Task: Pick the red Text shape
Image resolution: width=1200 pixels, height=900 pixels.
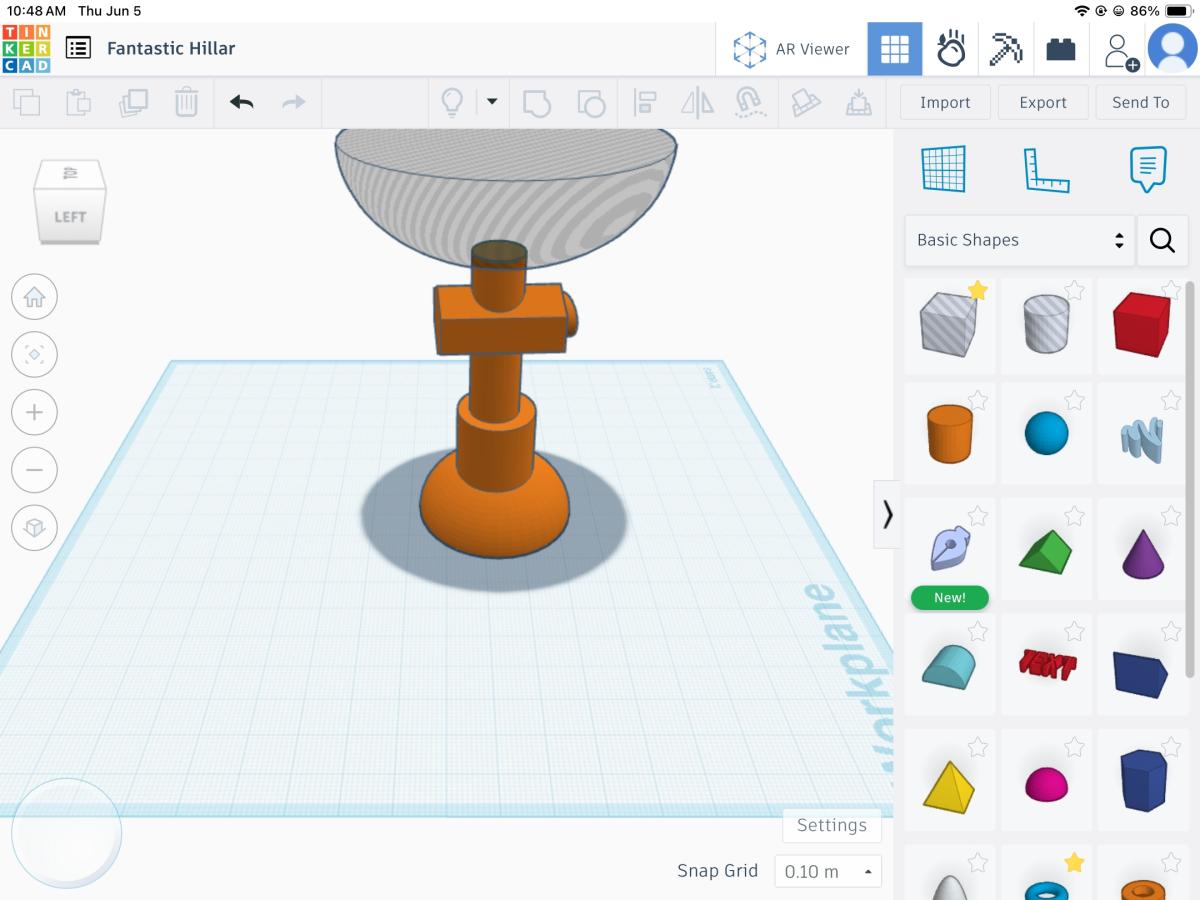Action: 1046,666
